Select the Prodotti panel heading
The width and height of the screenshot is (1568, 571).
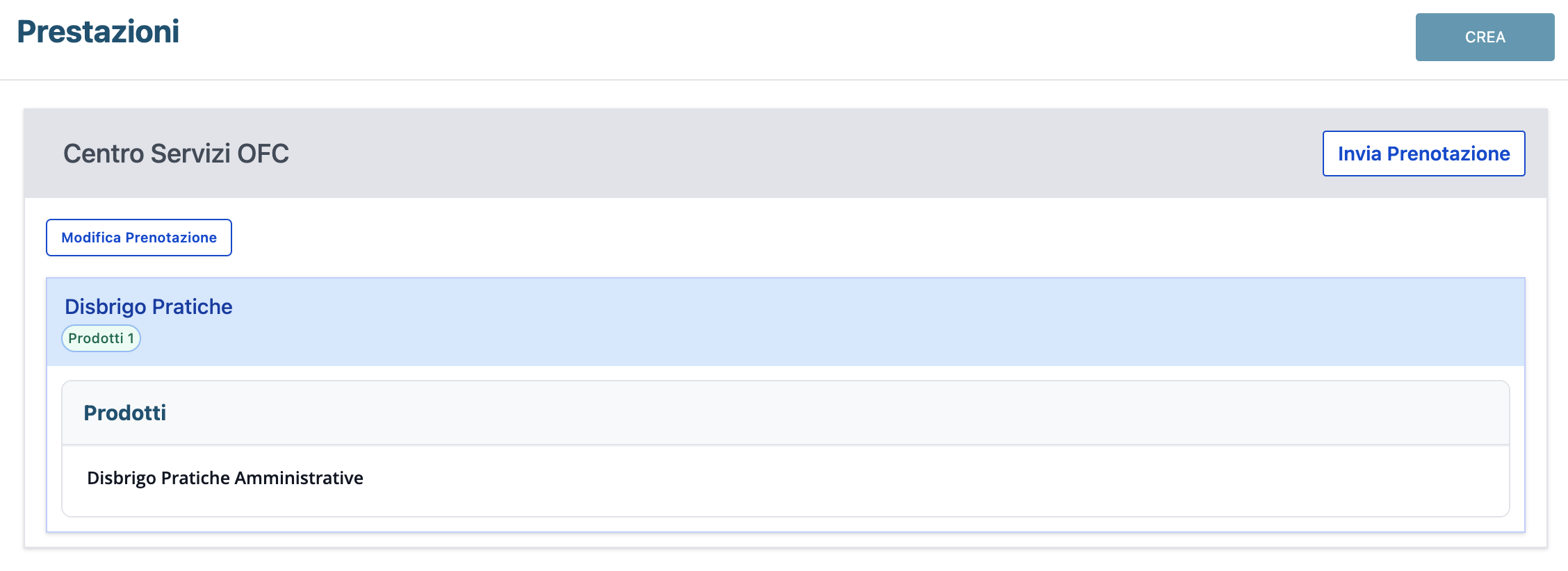[125, 413]
